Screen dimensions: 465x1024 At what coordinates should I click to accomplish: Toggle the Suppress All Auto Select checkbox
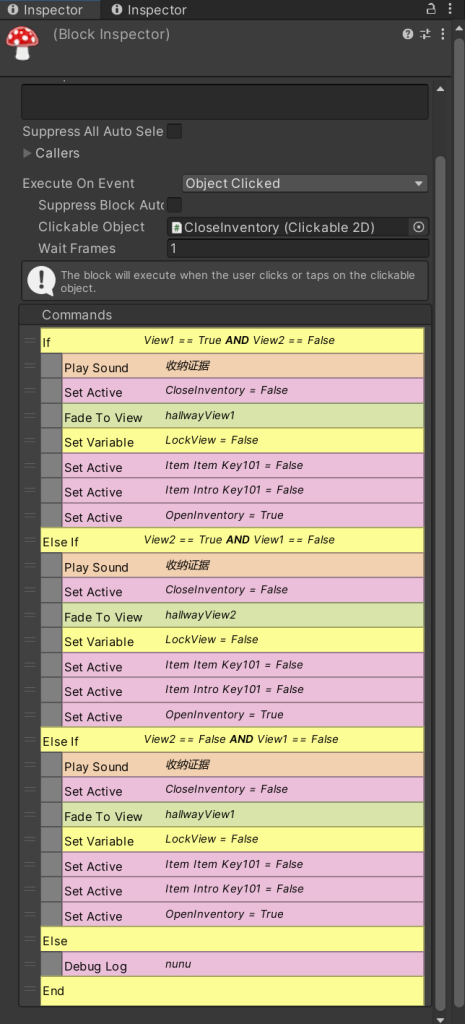coord(174,131)
